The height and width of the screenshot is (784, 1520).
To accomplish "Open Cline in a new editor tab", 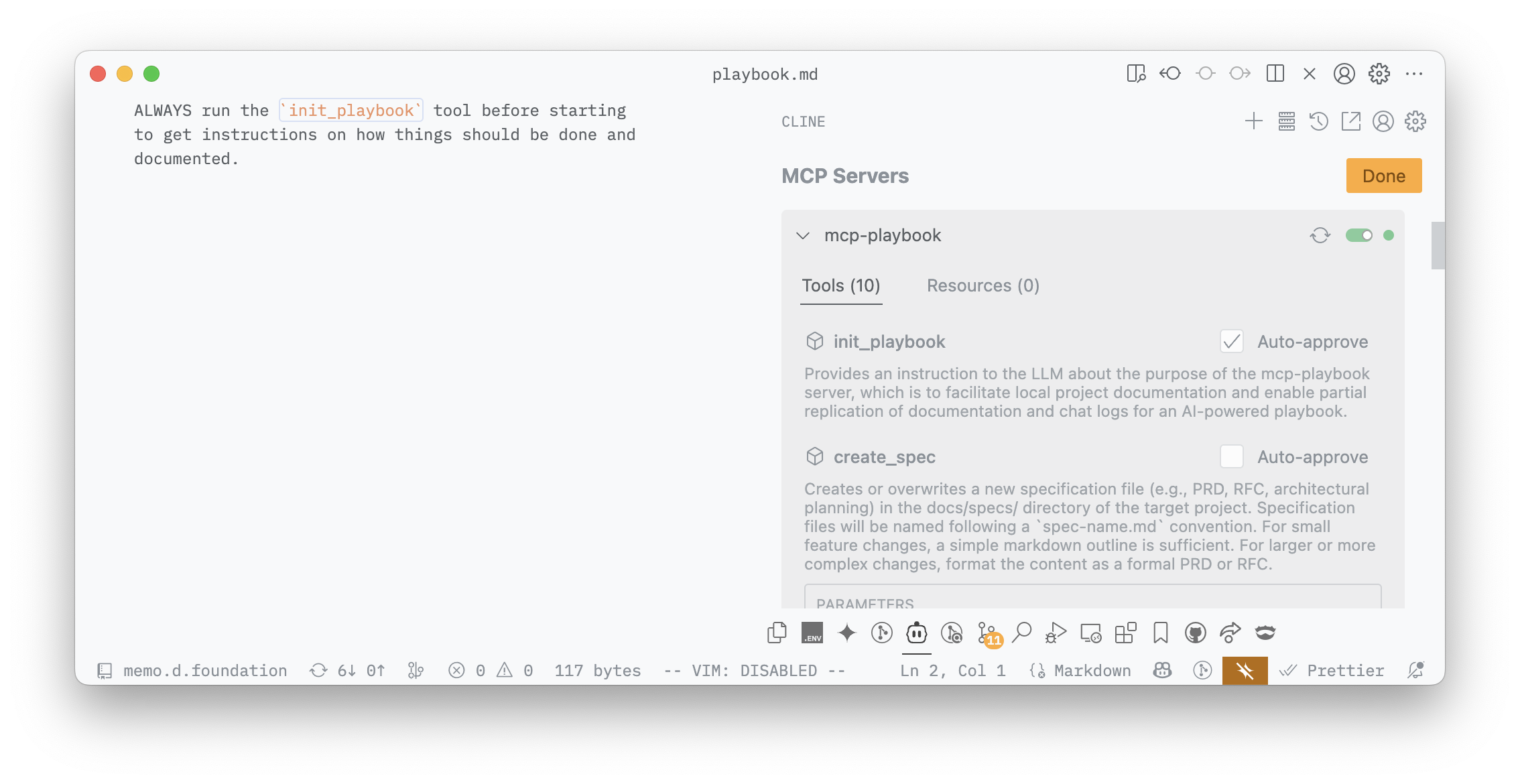I will pyautogui.click(x=1350, y=121).
